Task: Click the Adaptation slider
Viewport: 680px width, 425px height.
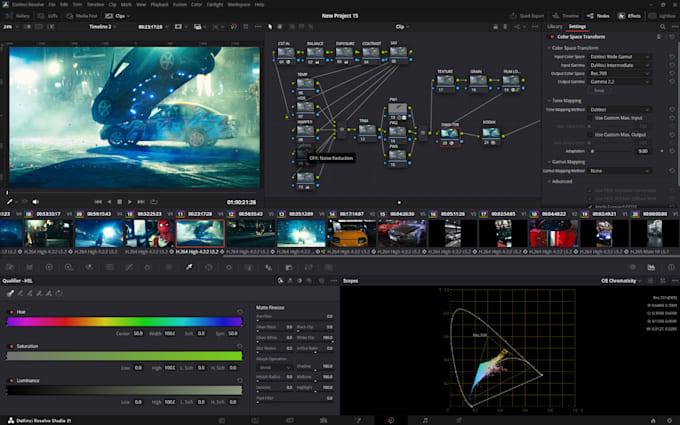Action: (611, 151)
